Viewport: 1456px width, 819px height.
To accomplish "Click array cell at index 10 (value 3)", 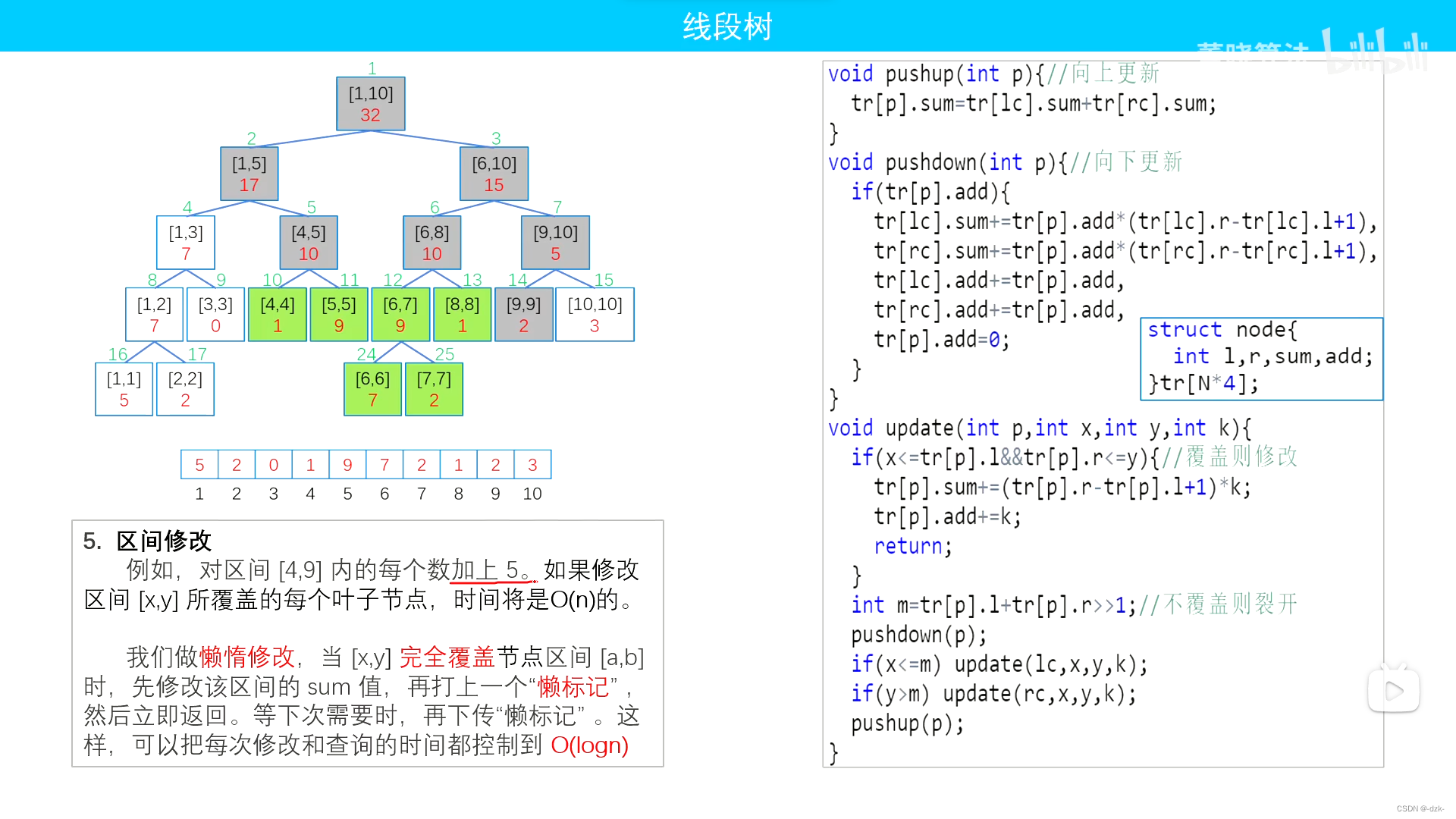I will (x=532, y=465).
